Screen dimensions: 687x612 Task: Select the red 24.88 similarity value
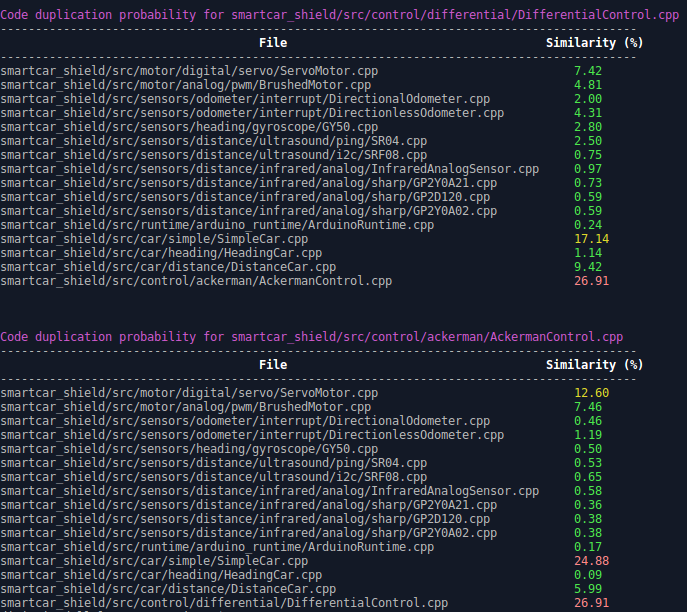tap(591, 561)
